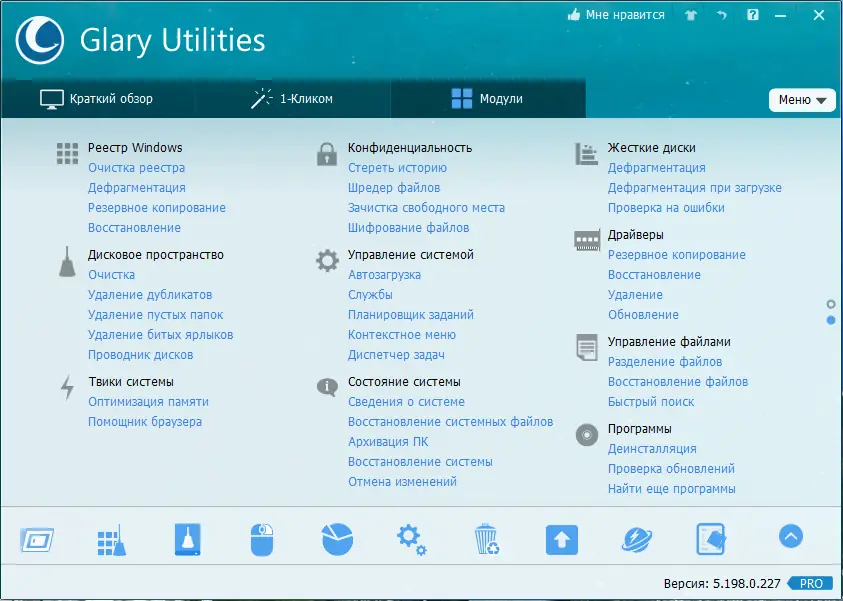Image resolution: width=843 pixels, height=601 pixels.
Task: Open the Меню dropdown button
Action: [x=802, y=100]
